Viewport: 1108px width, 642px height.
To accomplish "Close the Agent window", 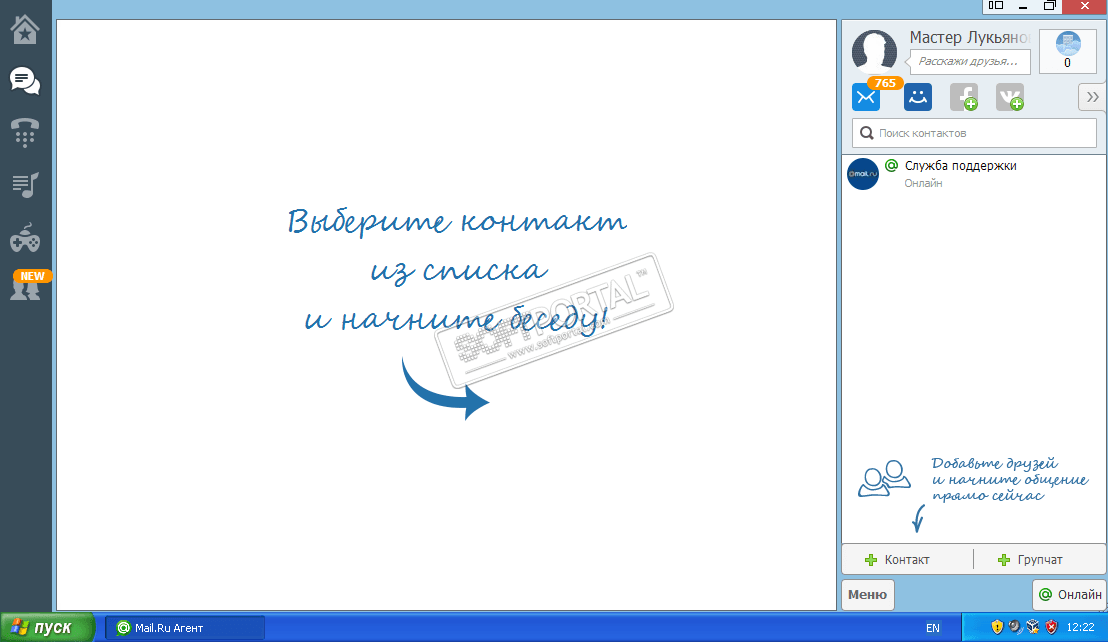I will tap(1085, 6).
